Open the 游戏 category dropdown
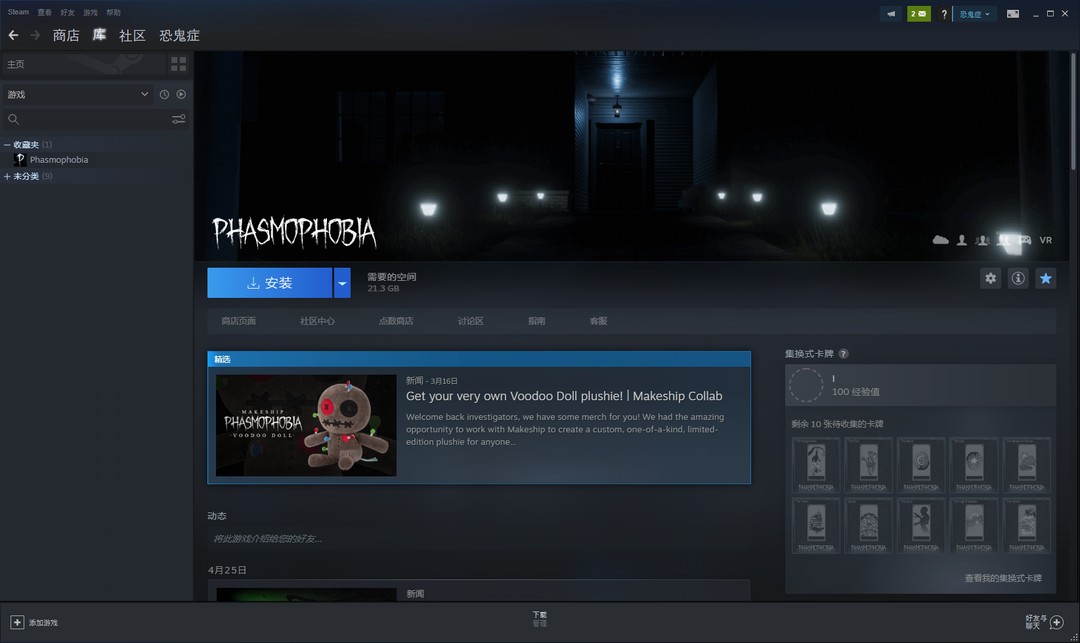 77,94
